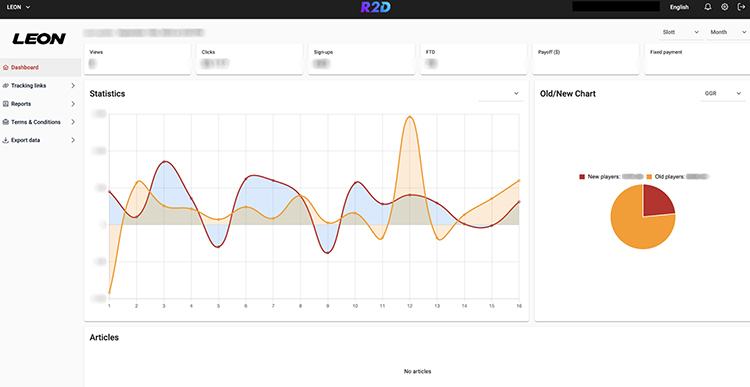Open the Slott product dropdown
The width and height of the screenshot is (750, 387).
pos(681,32)
